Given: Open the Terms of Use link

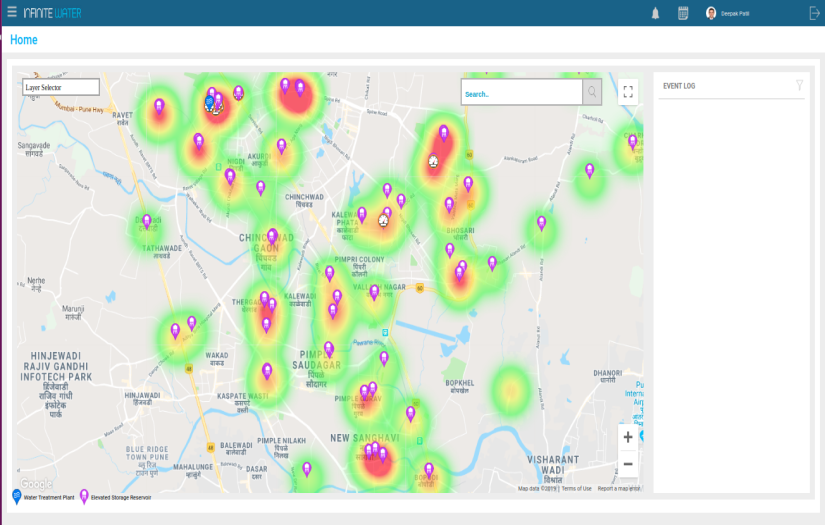Looking at the screenshot, I should point(576,489).
